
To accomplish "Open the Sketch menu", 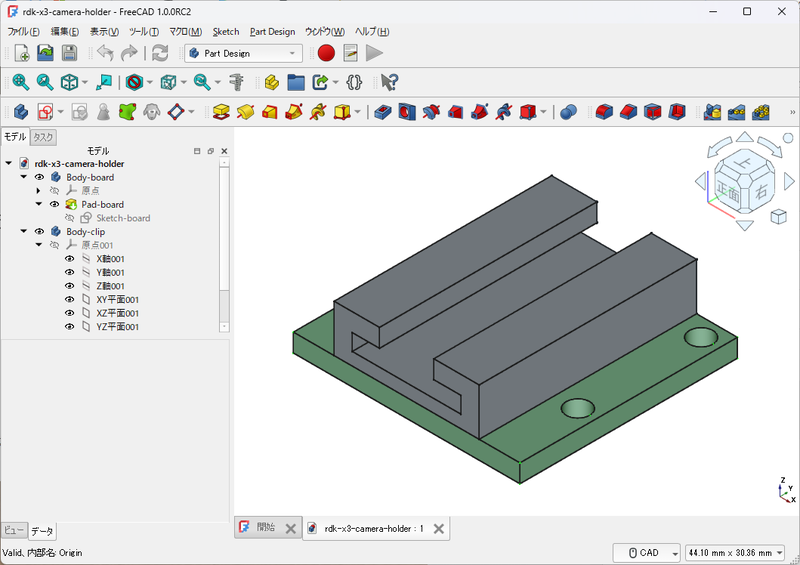I will click(x=225, y=31).
